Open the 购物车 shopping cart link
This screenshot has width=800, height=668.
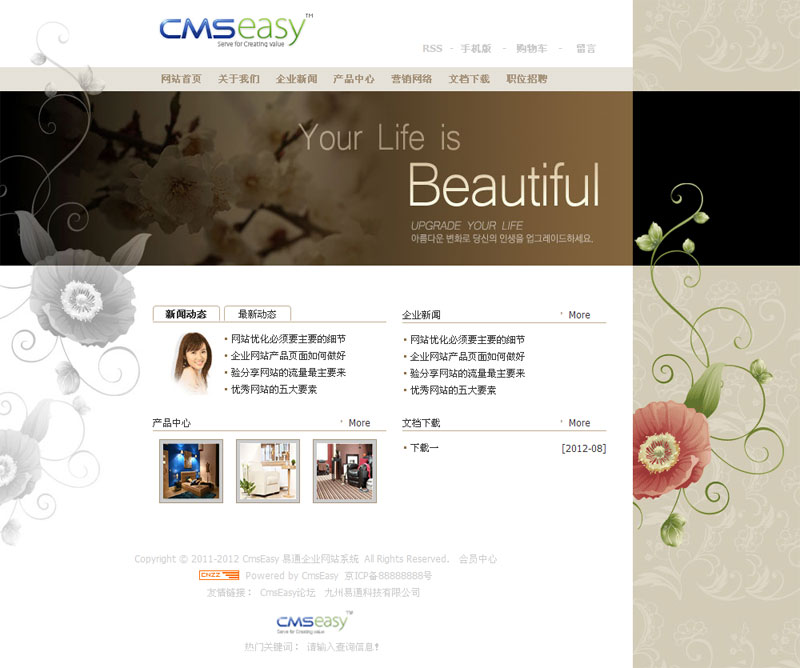pyautogui.click(x=531, y=49)
